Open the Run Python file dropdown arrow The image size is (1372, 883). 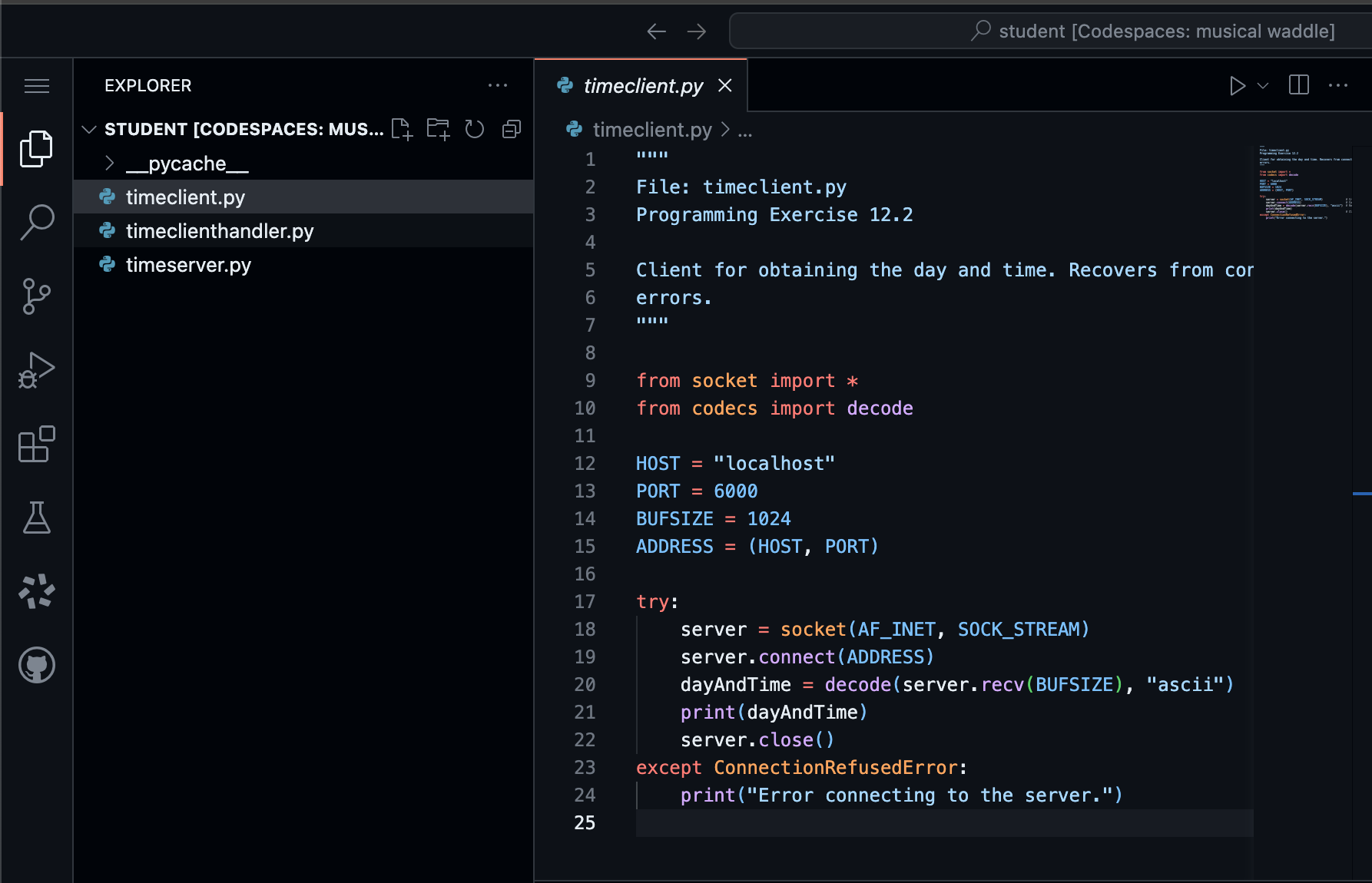pos(1263,85)
